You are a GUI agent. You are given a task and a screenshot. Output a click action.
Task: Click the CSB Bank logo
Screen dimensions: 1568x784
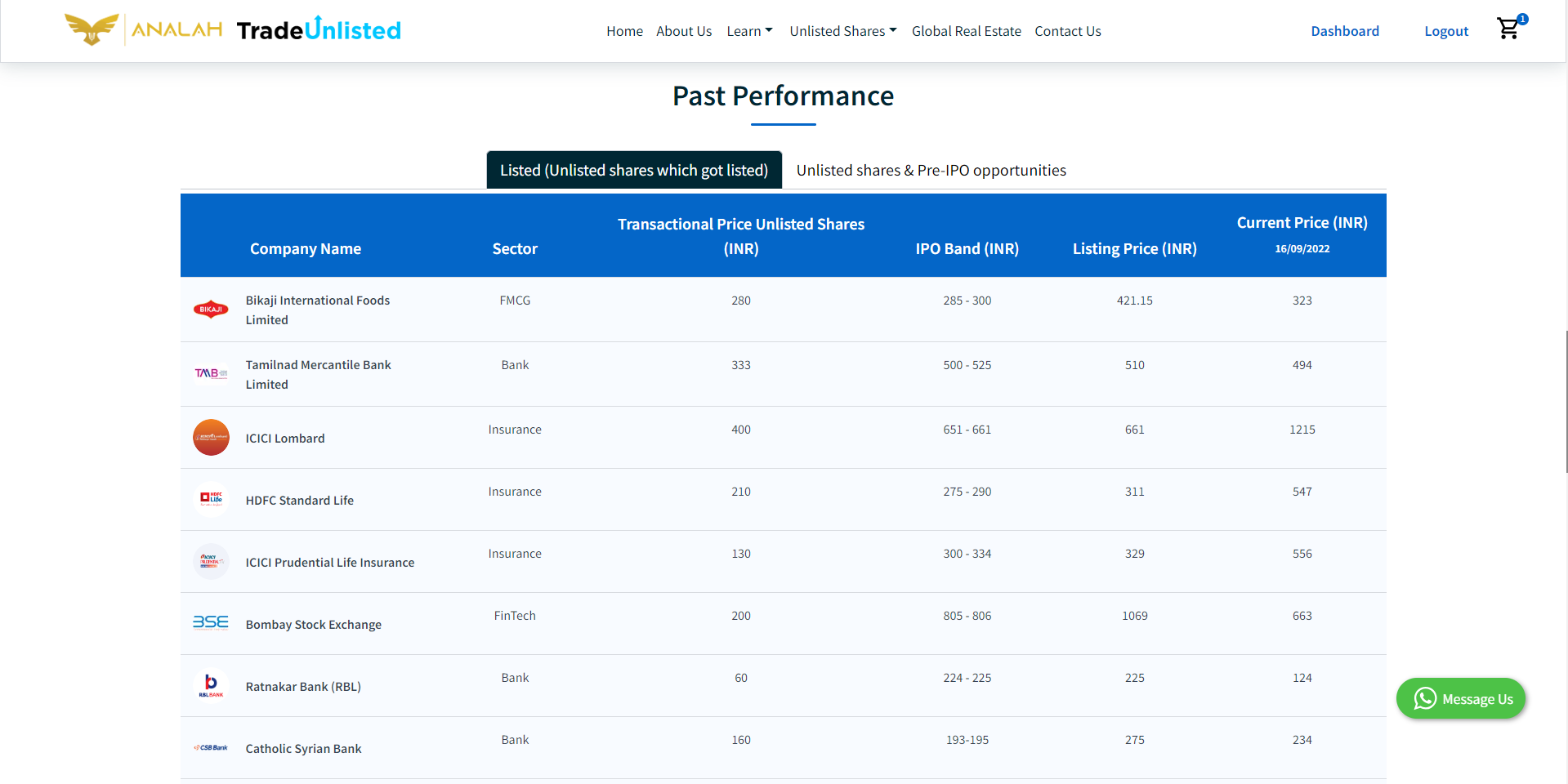pos(211,748)
